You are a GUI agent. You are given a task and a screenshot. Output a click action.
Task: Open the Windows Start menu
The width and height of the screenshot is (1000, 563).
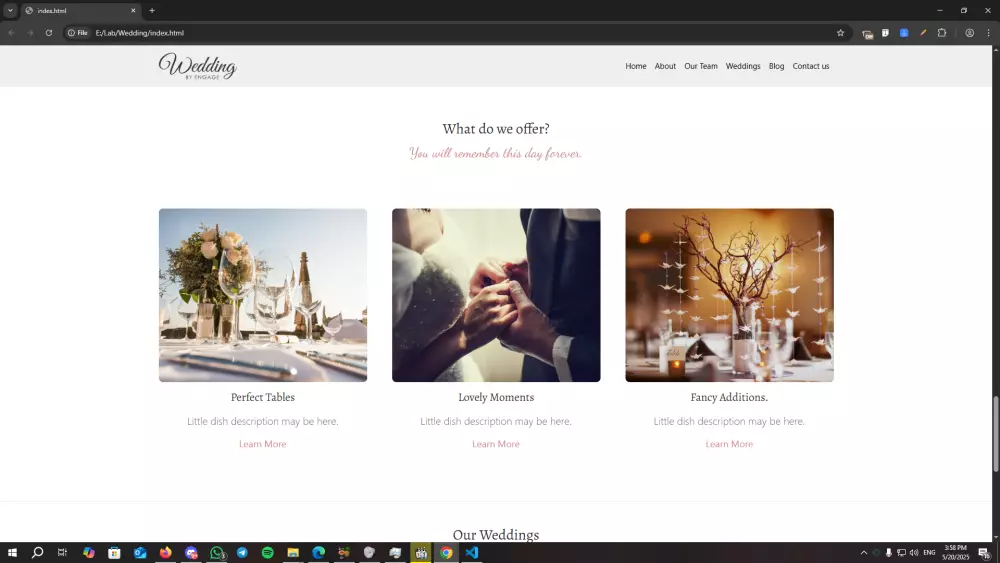tap(12, 553)
